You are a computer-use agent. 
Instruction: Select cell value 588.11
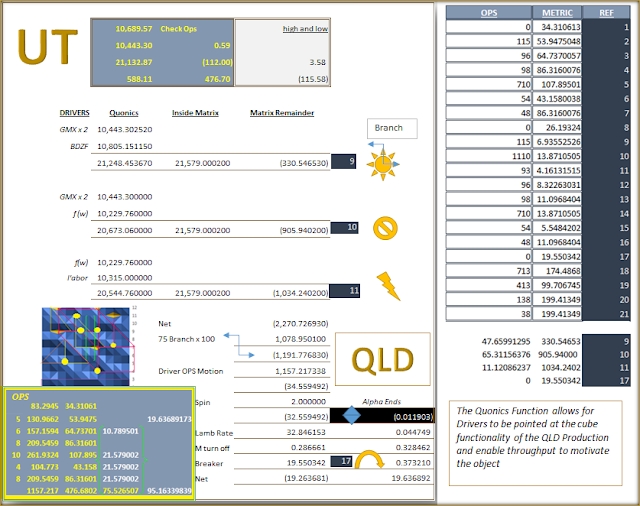tap(139, 79)
